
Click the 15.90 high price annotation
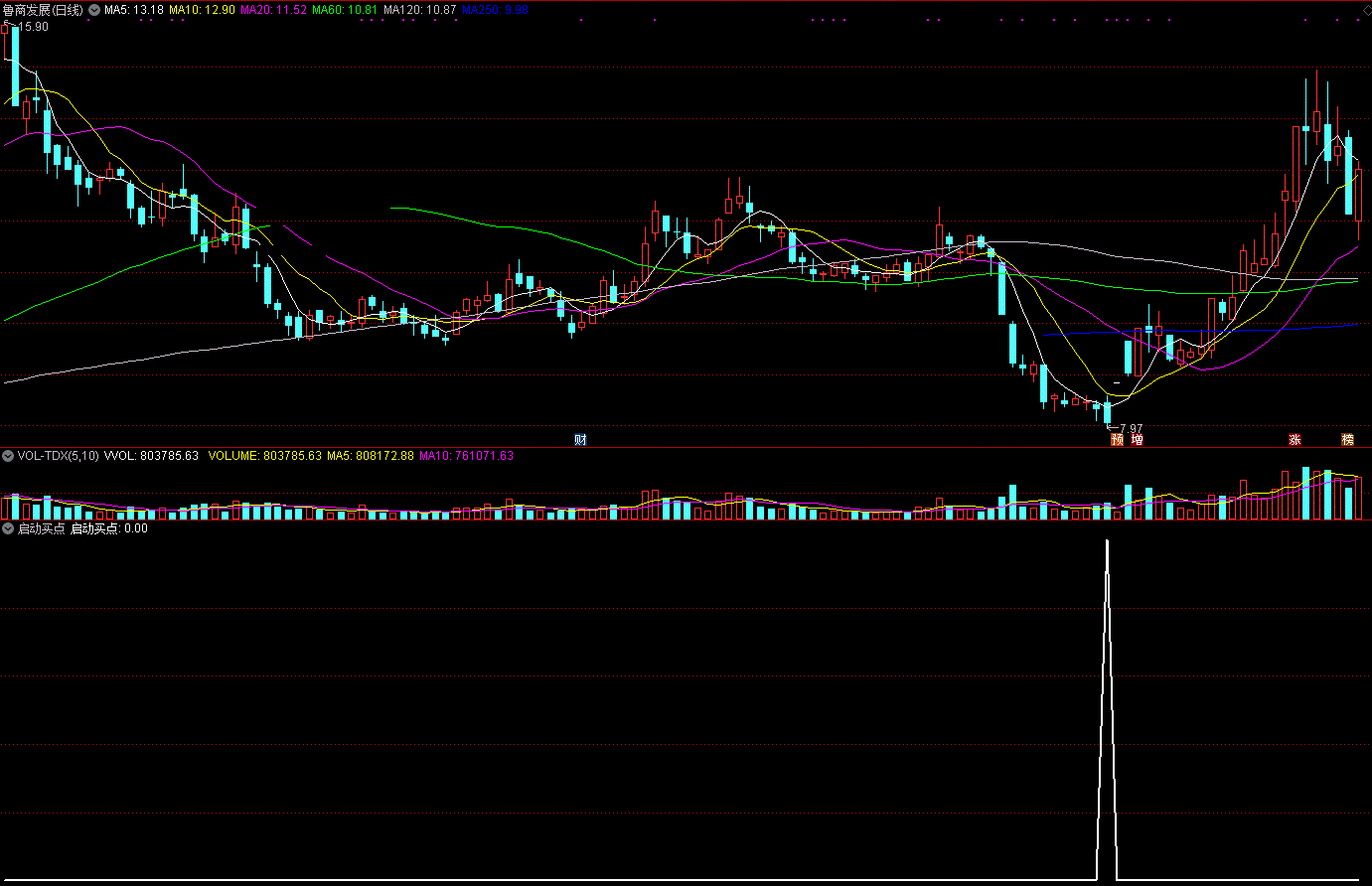click(32, 27)
